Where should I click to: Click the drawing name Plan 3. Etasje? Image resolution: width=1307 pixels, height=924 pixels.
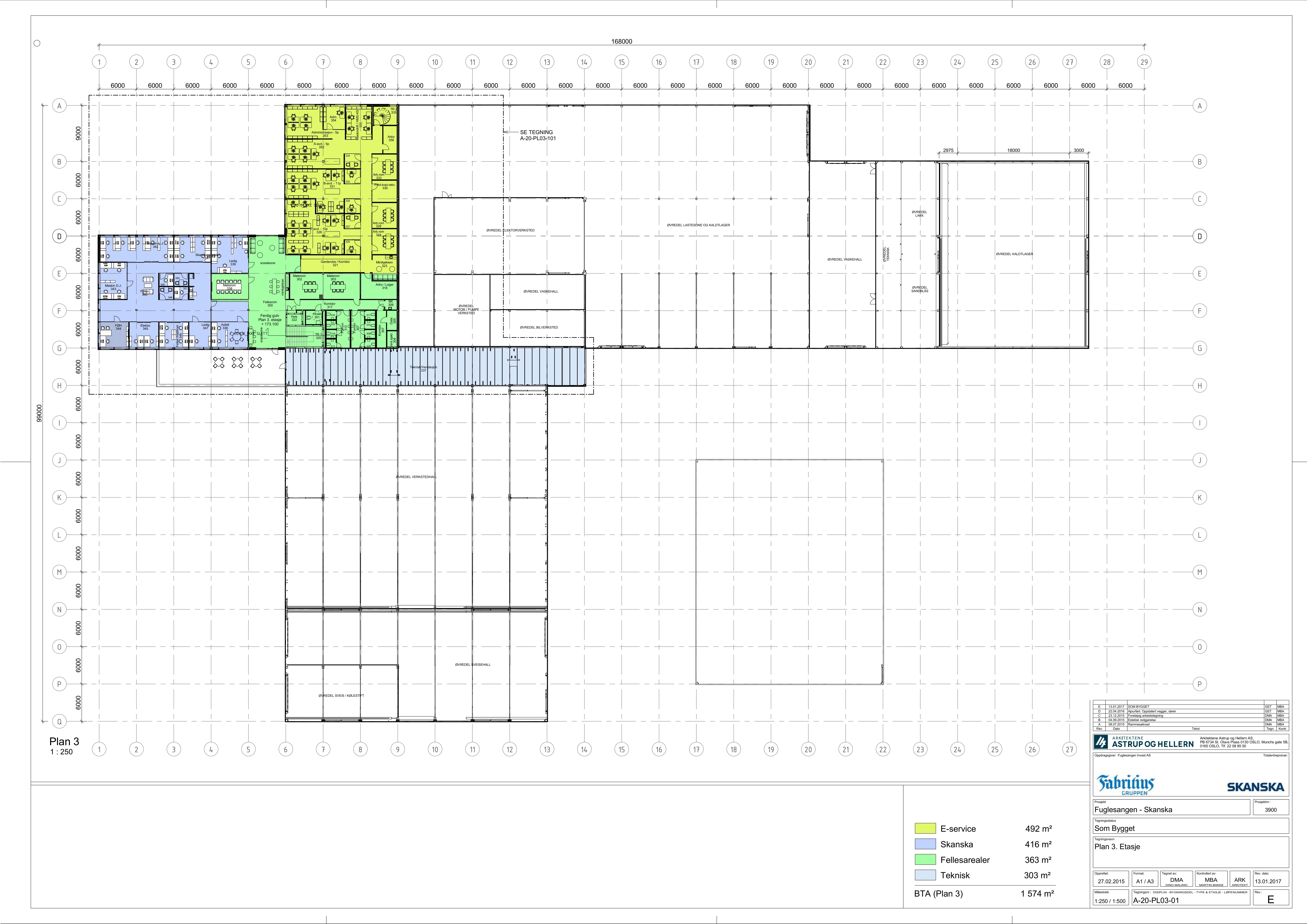[1117, 847]
